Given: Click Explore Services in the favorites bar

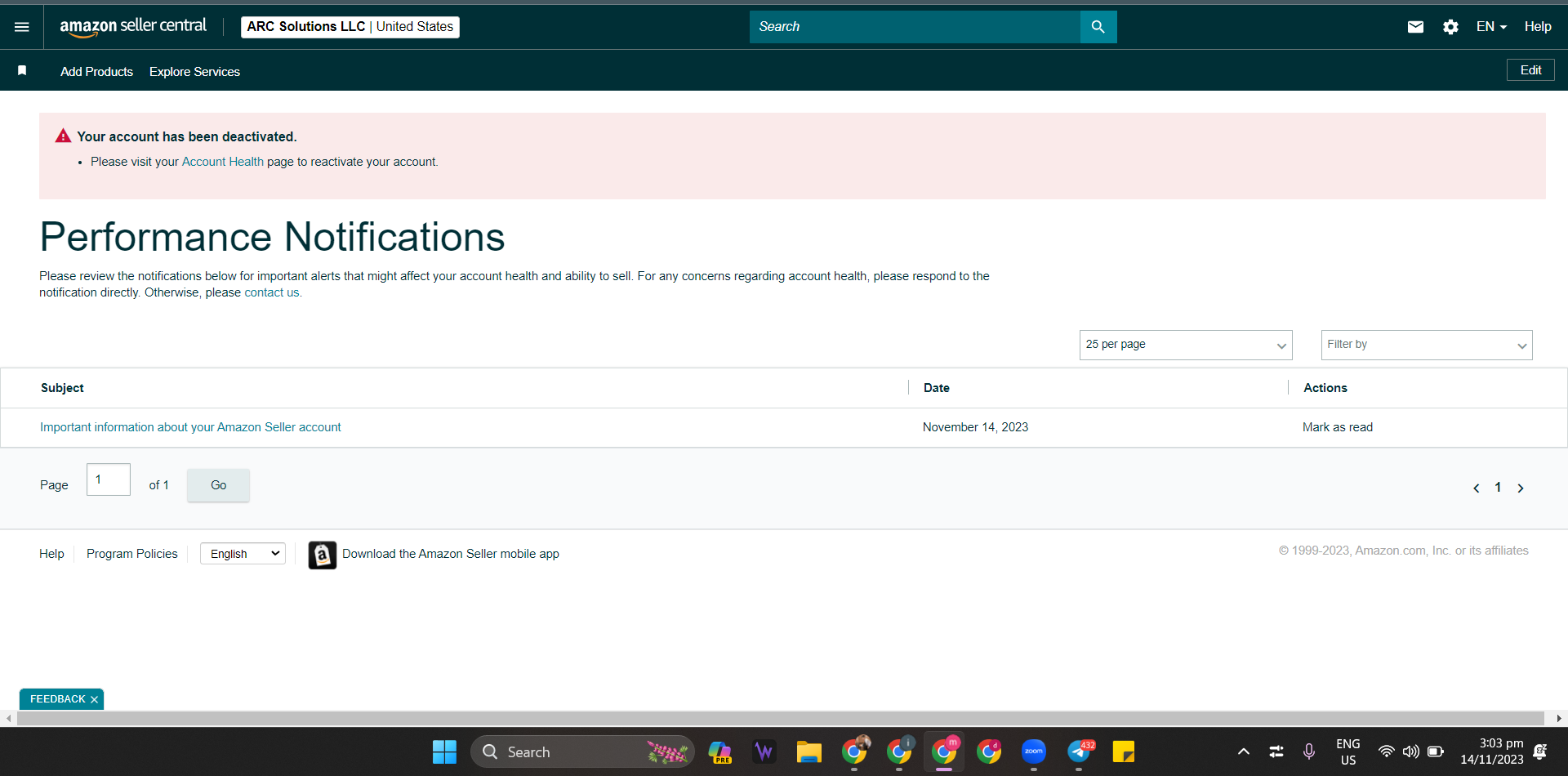Looking at the screenshot, I should click(194, 72).
